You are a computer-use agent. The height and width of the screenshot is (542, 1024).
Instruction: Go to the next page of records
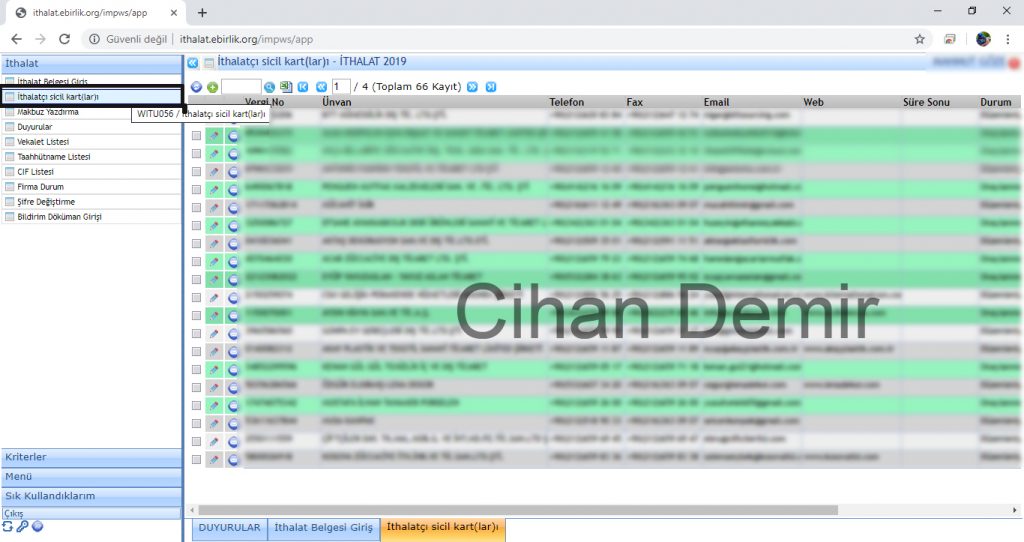(x=472, y=87)
